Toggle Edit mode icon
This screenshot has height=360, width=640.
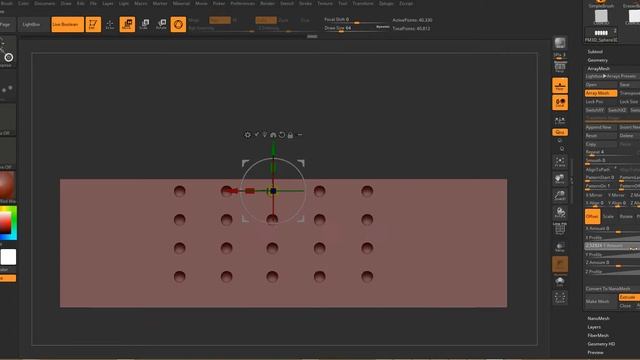coord(93,24)
